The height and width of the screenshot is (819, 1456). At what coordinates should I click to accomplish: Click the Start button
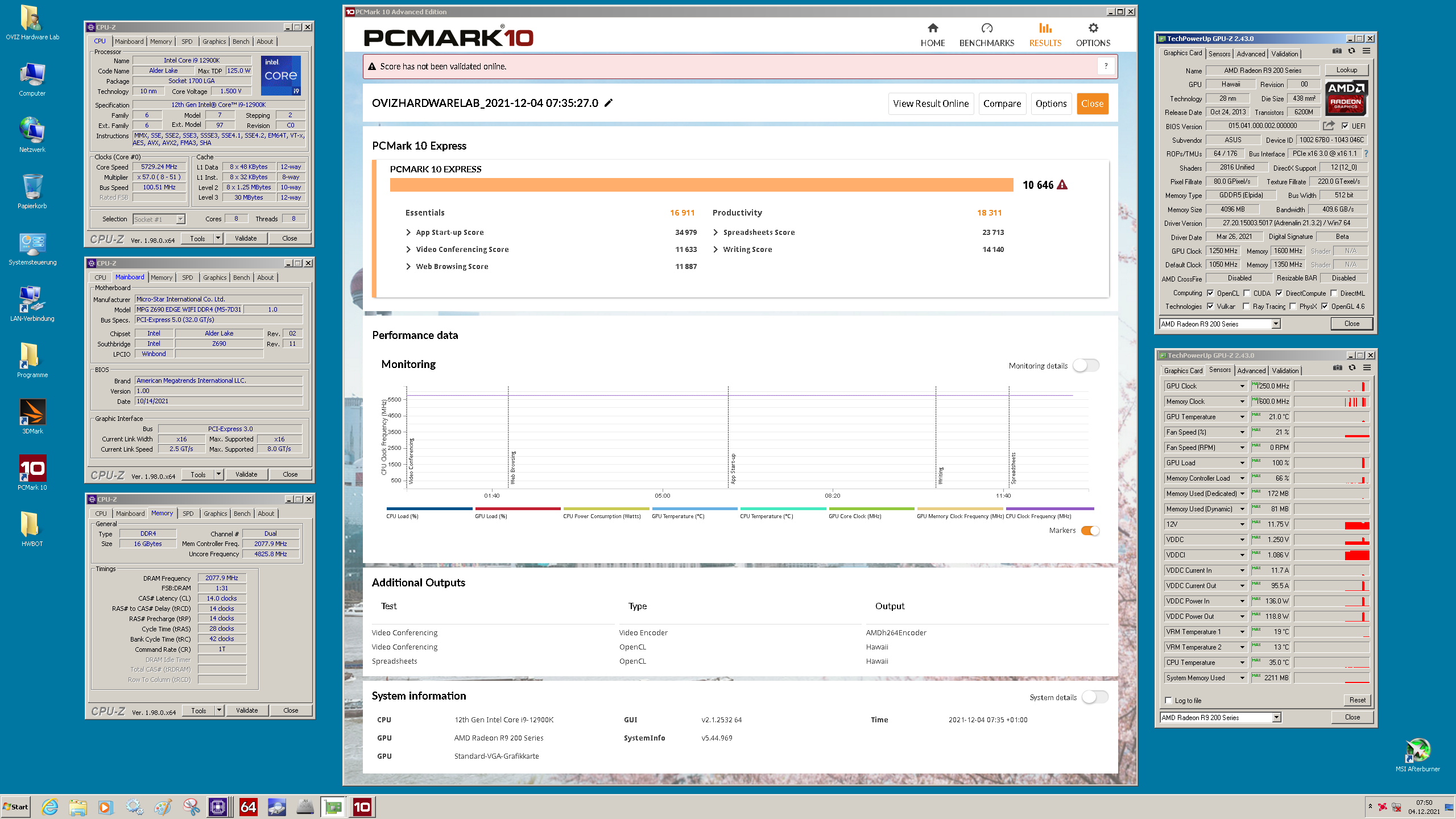pos(16,806)
